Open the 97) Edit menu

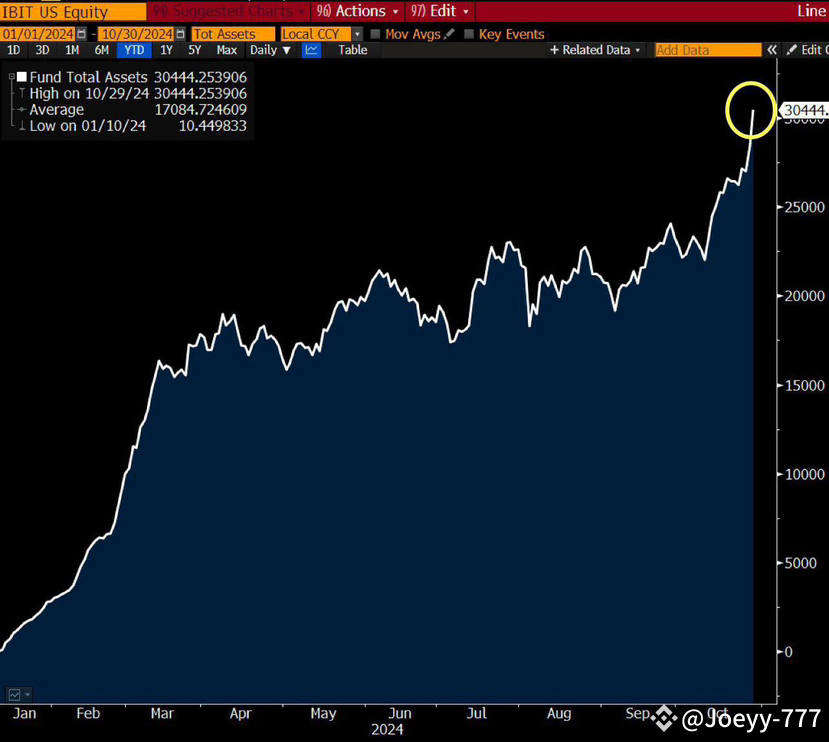440,11
